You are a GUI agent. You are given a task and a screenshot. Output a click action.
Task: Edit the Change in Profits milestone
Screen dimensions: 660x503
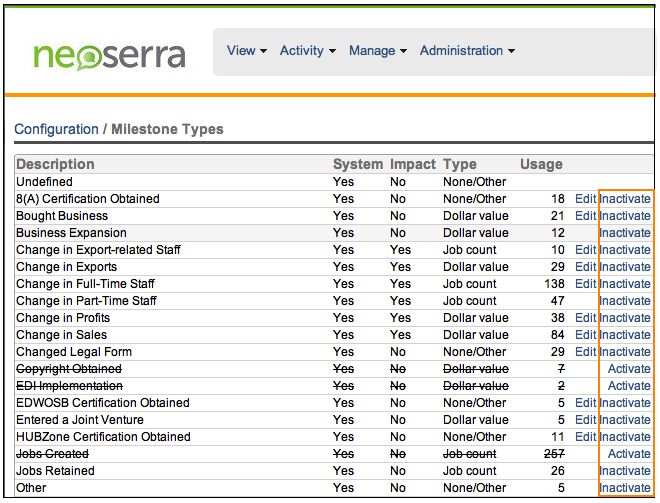click(x=585, y=318)
